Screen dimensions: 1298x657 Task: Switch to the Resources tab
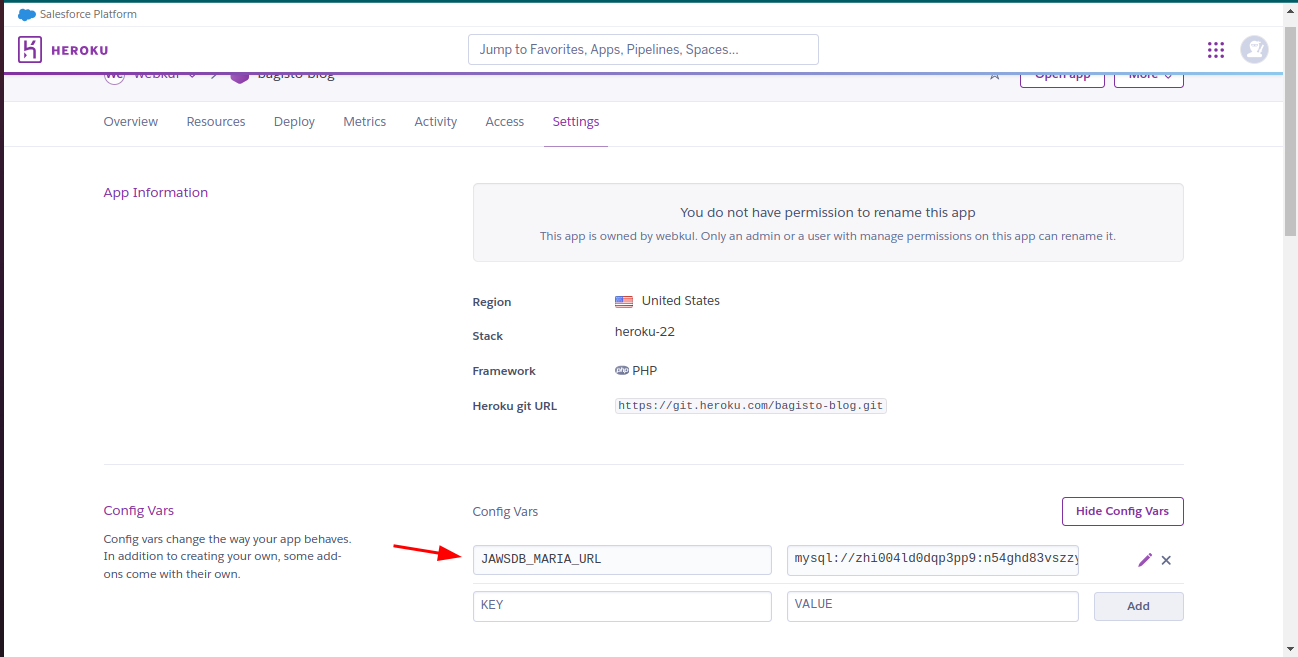pyautogui.click(x=216, y=122)
